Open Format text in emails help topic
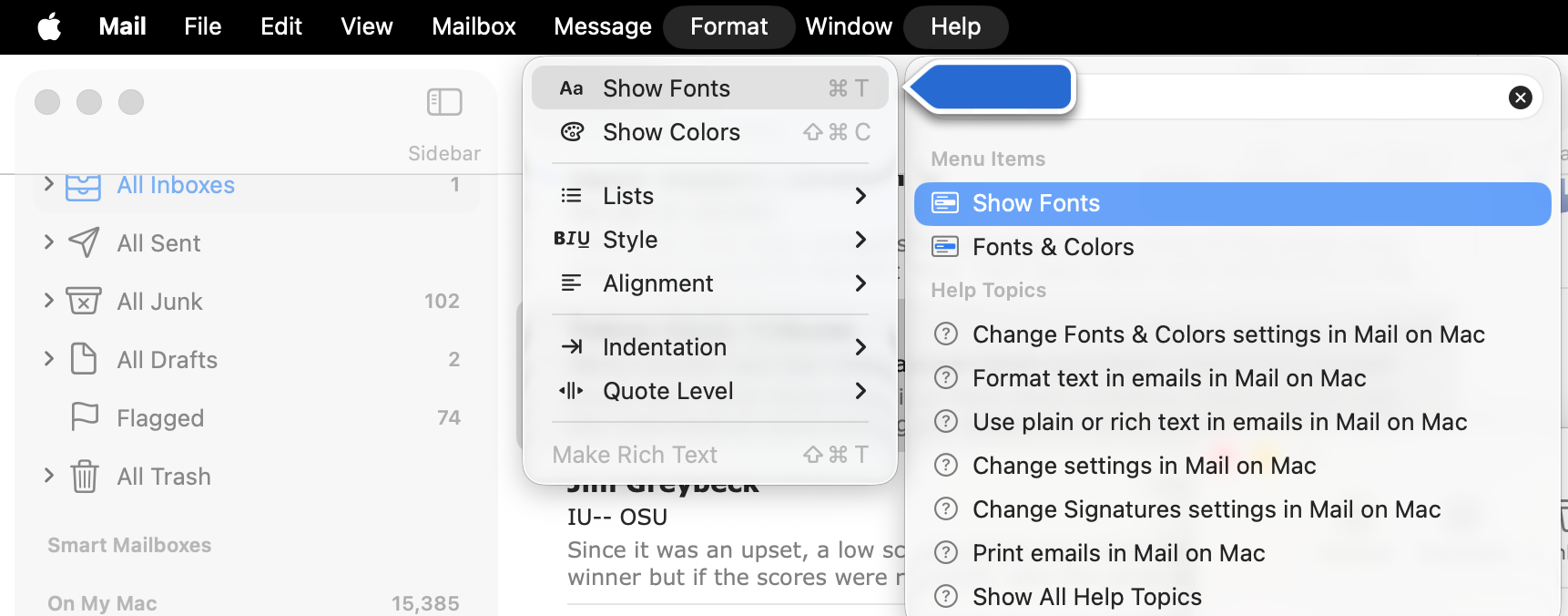Image resolution: width=1568 pixels, height=616 pixels. coord(1168,378)
